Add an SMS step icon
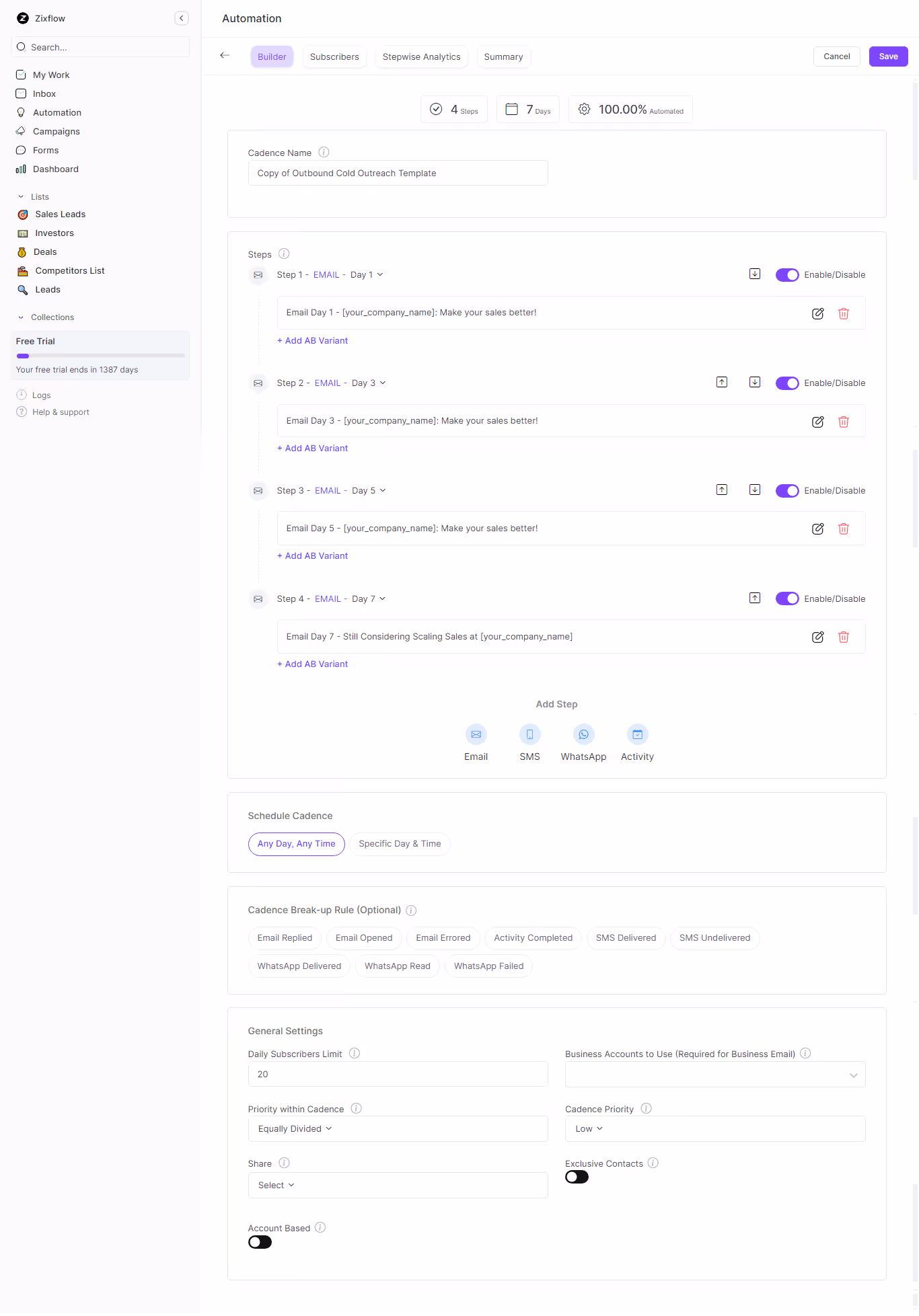This screenshot has width=919, height=1316. coord(529,734)
